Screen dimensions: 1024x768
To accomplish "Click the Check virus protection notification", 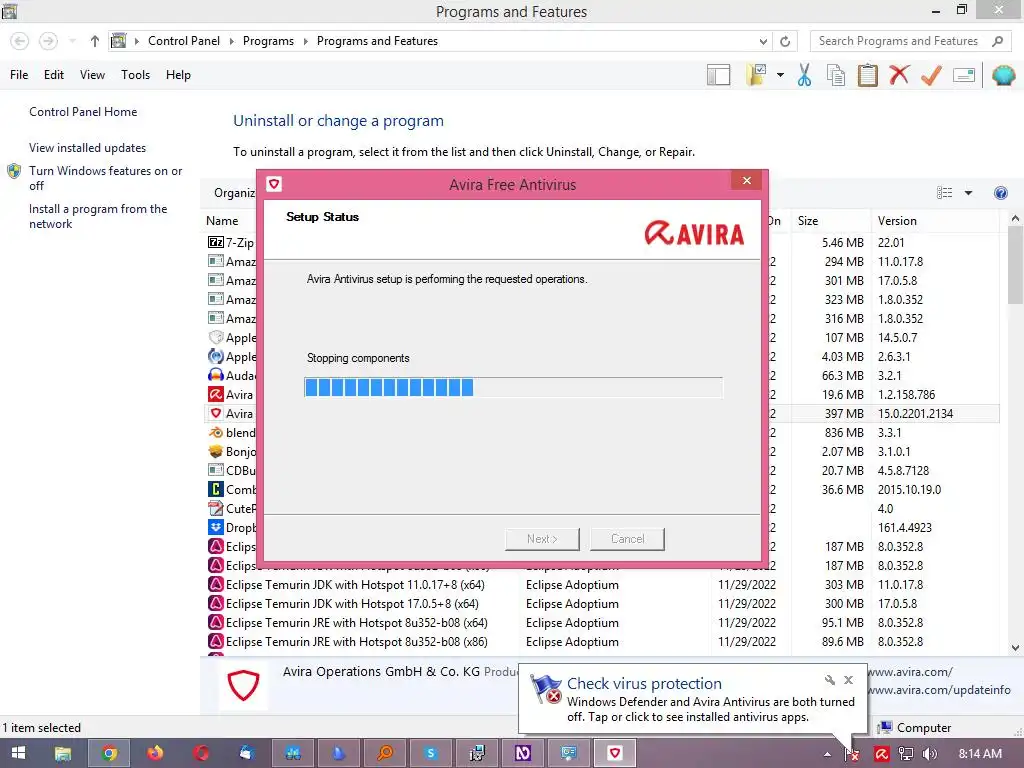I will 692,699.
